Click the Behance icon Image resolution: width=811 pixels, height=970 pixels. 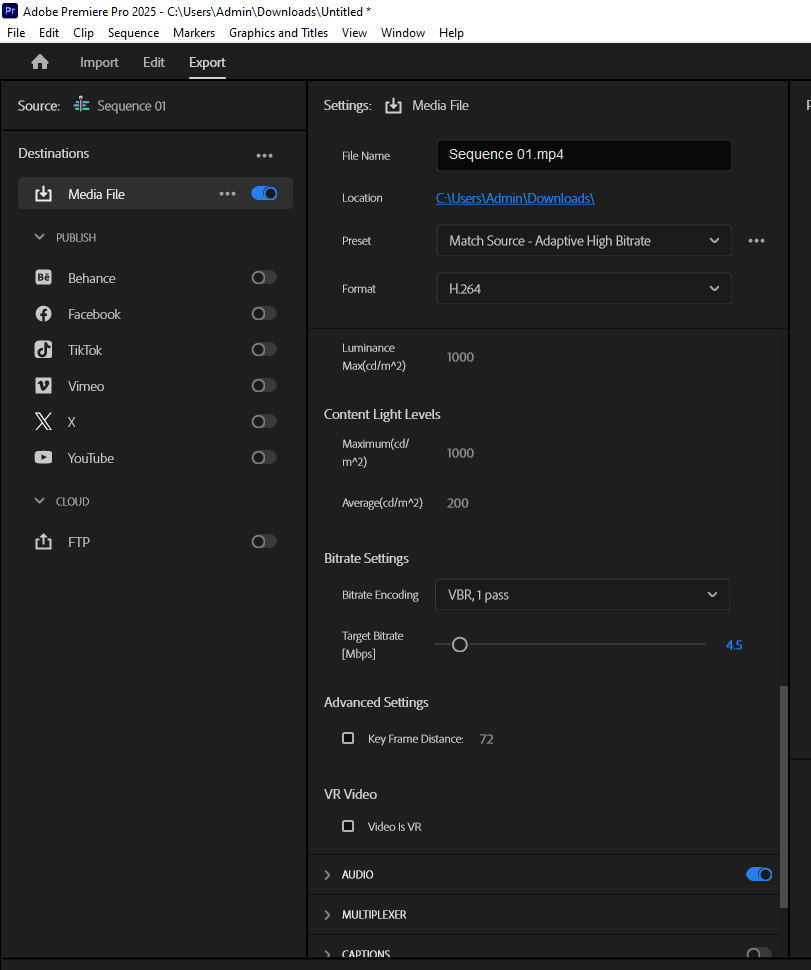click(43, 278)
